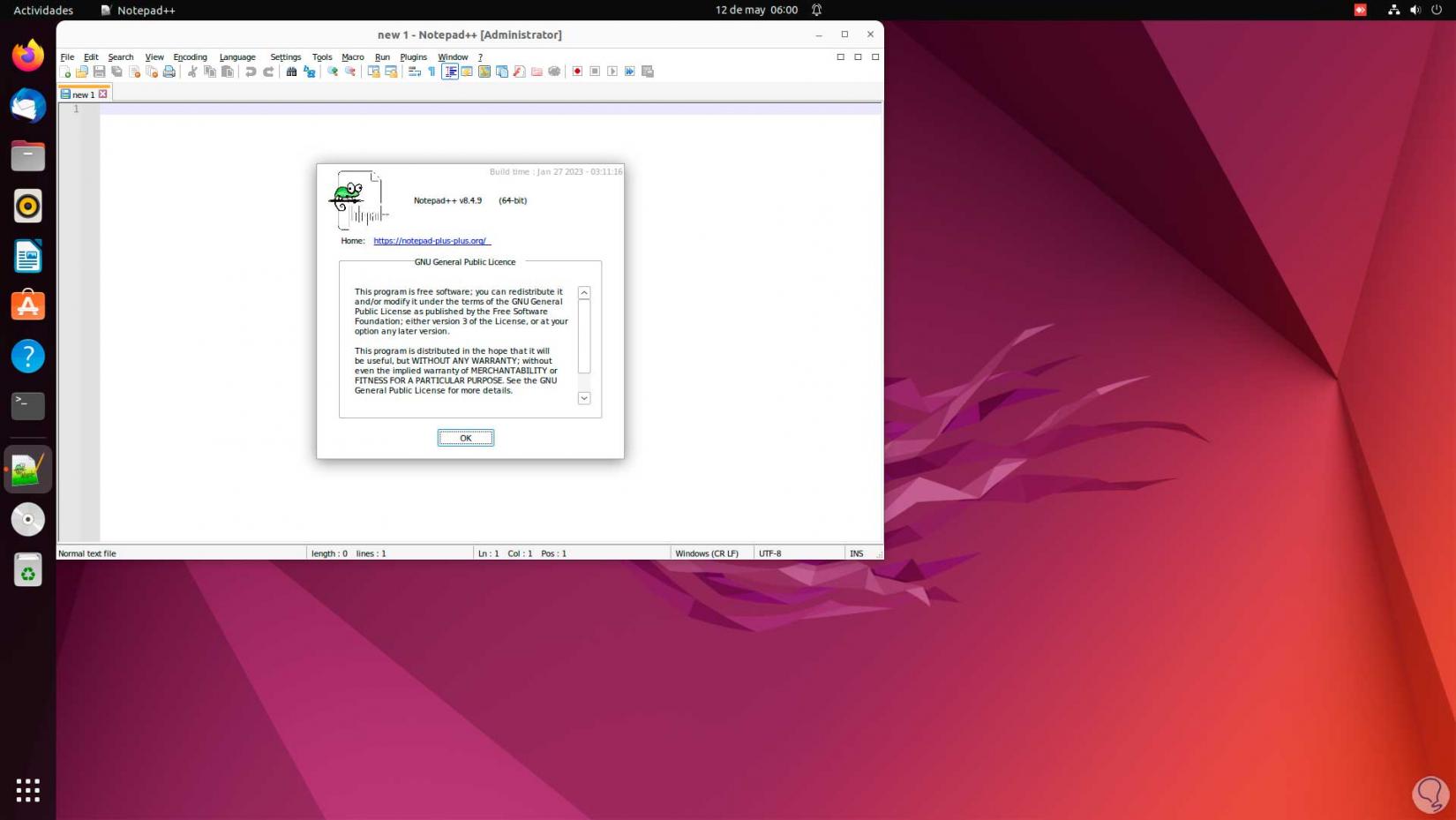Click Actividades in the top bar
The height and width of the screenshot is (820, 1456).
(43, 11)
